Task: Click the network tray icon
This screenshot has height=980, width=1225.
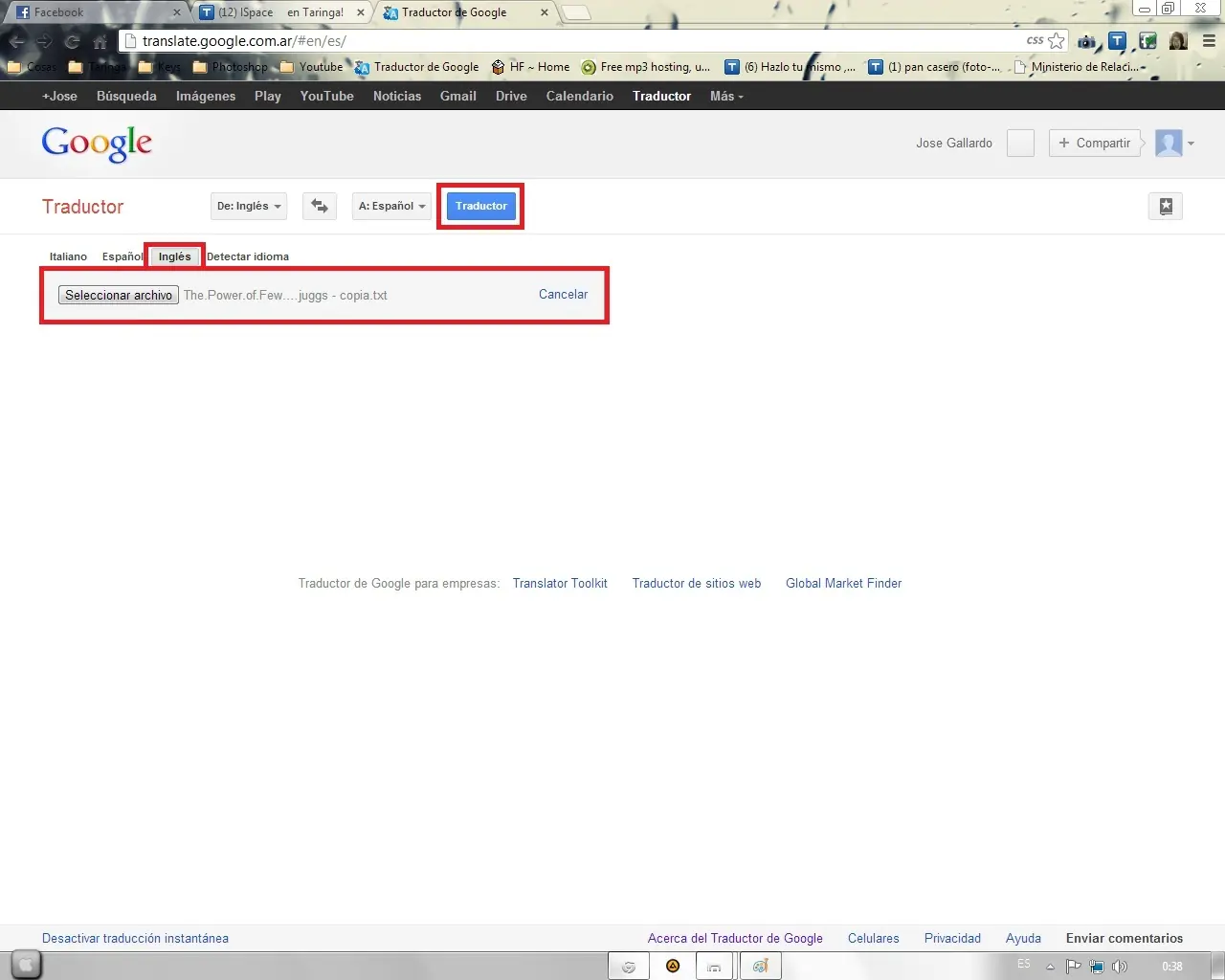Action: point(1097,967)
